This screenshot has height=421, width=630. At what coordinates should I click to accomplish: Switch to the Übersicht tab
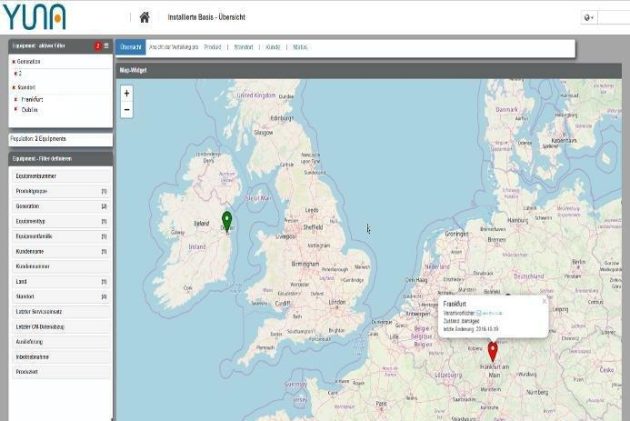point(130,47)
